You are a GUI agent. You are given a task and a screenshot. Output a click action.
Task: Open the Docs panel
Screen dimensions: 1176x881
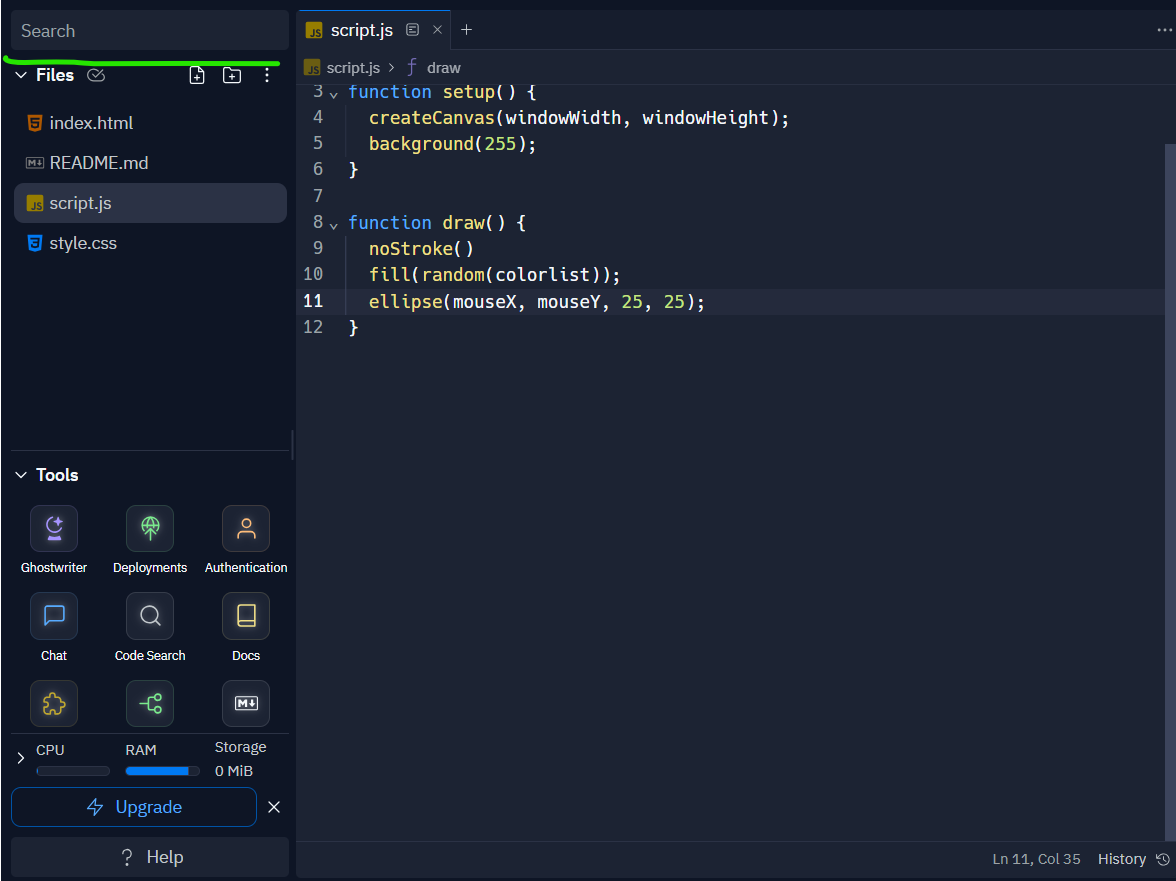[245, 616]
